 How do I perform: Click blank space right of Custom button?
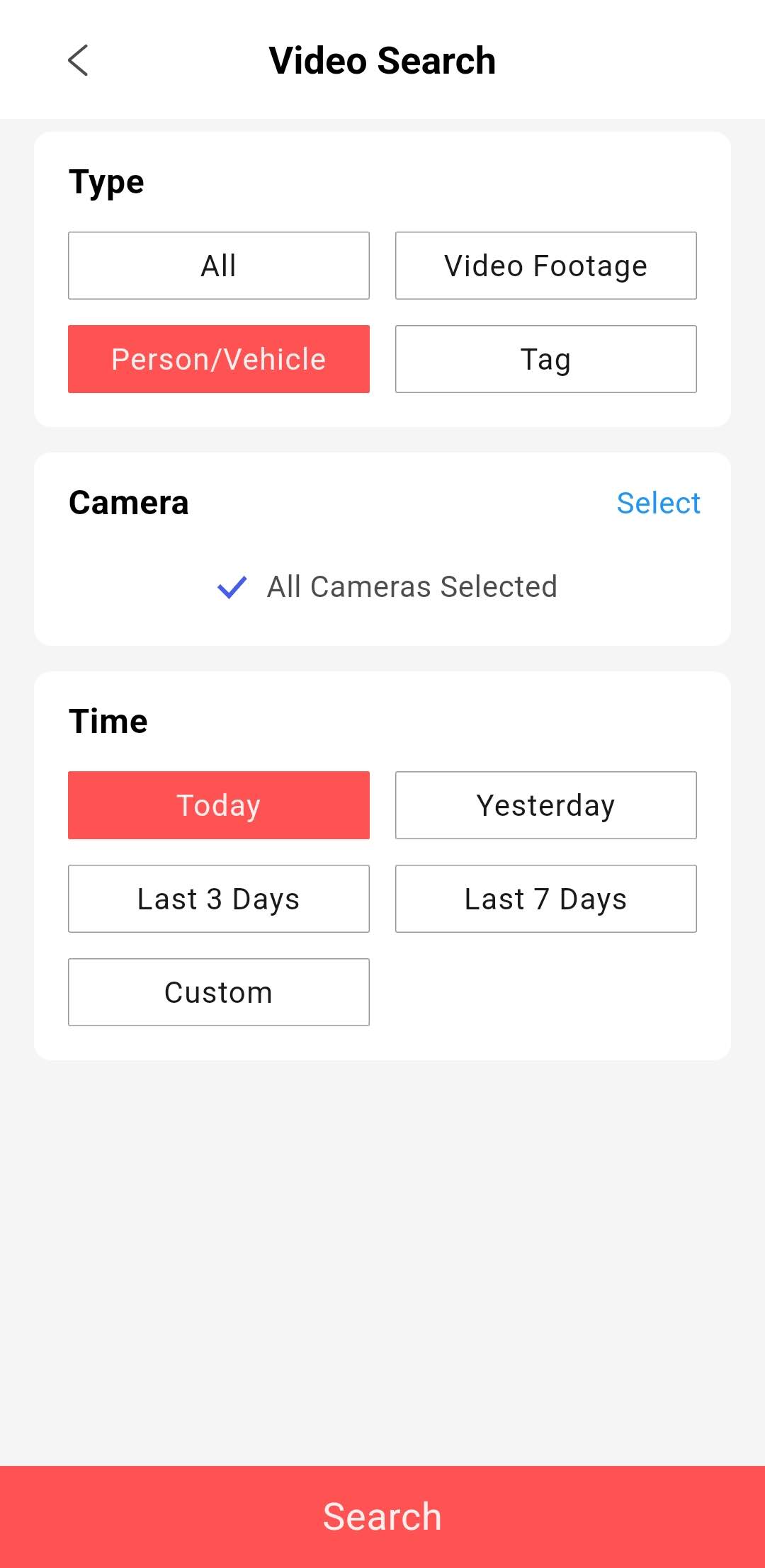(546, 992)
